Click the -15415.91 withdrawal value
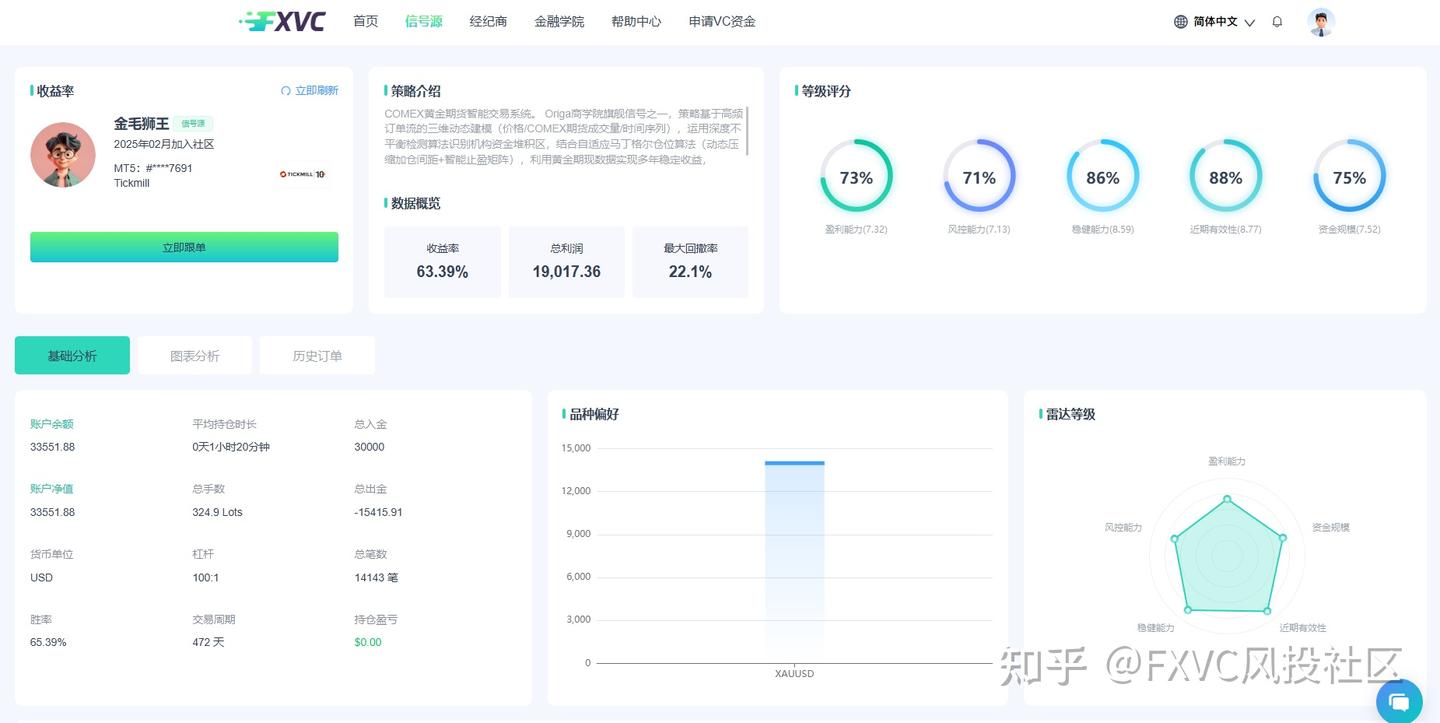The image size is (1440, 723). tap(379, 512)
